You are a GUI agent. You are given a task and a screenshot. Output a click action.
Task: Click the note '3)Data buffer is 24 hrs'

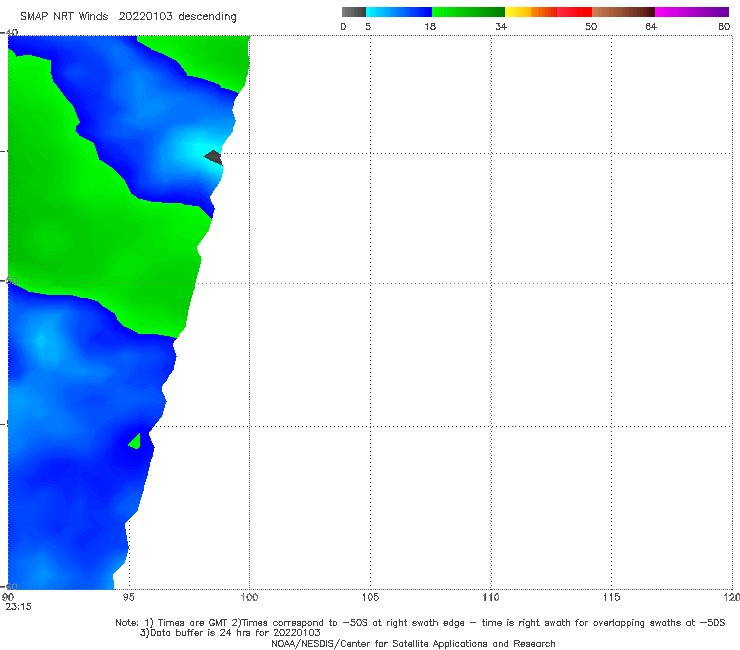(x=230, y=633)
